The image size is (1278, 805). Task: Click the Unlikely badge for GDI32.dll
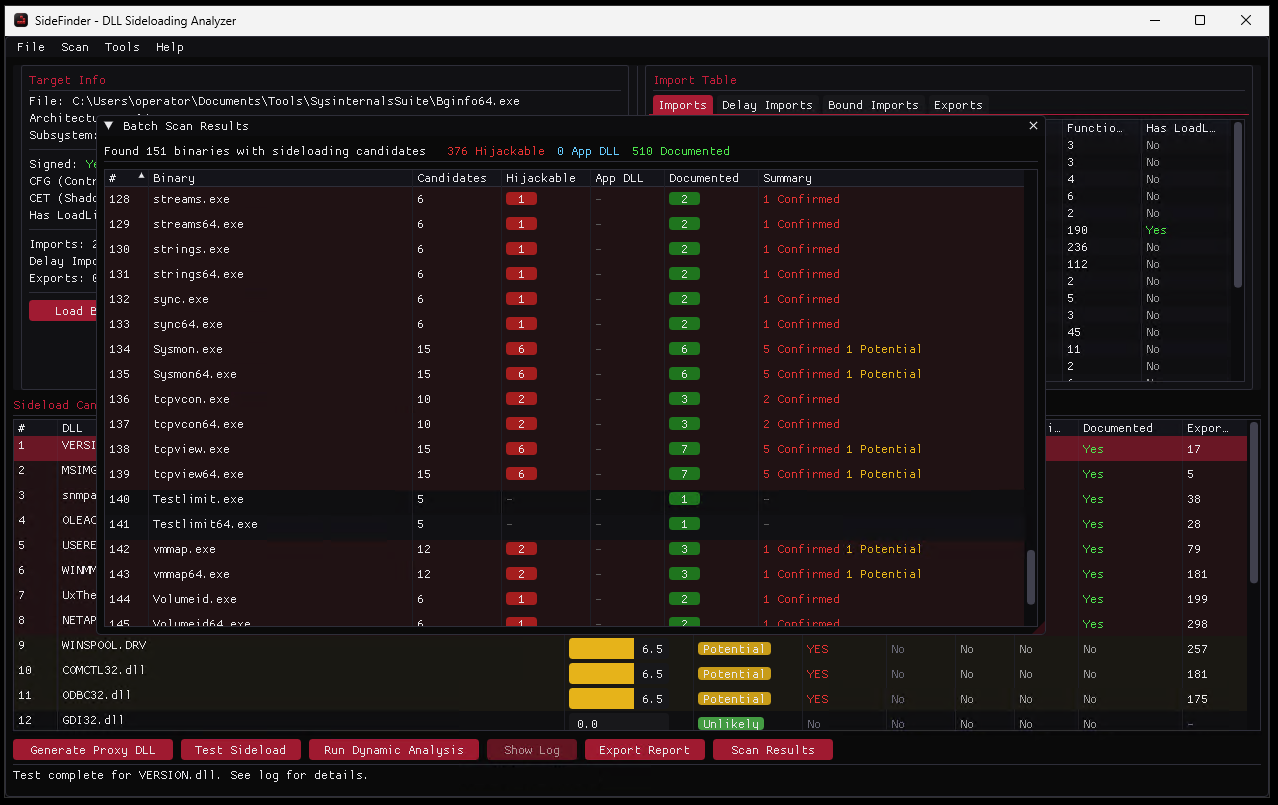click(x=730, y=723)
